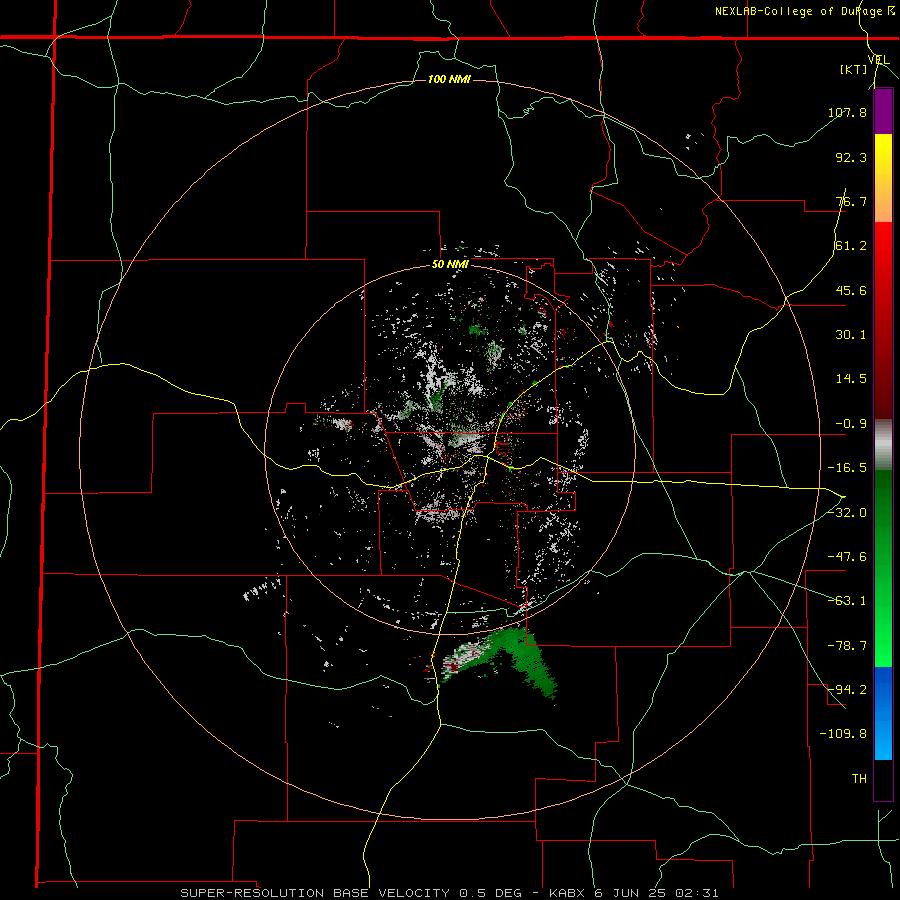This screenshot has width=900, height=900.
Task: Click the -16.5 velocity scale value
Action: (847, 468)
